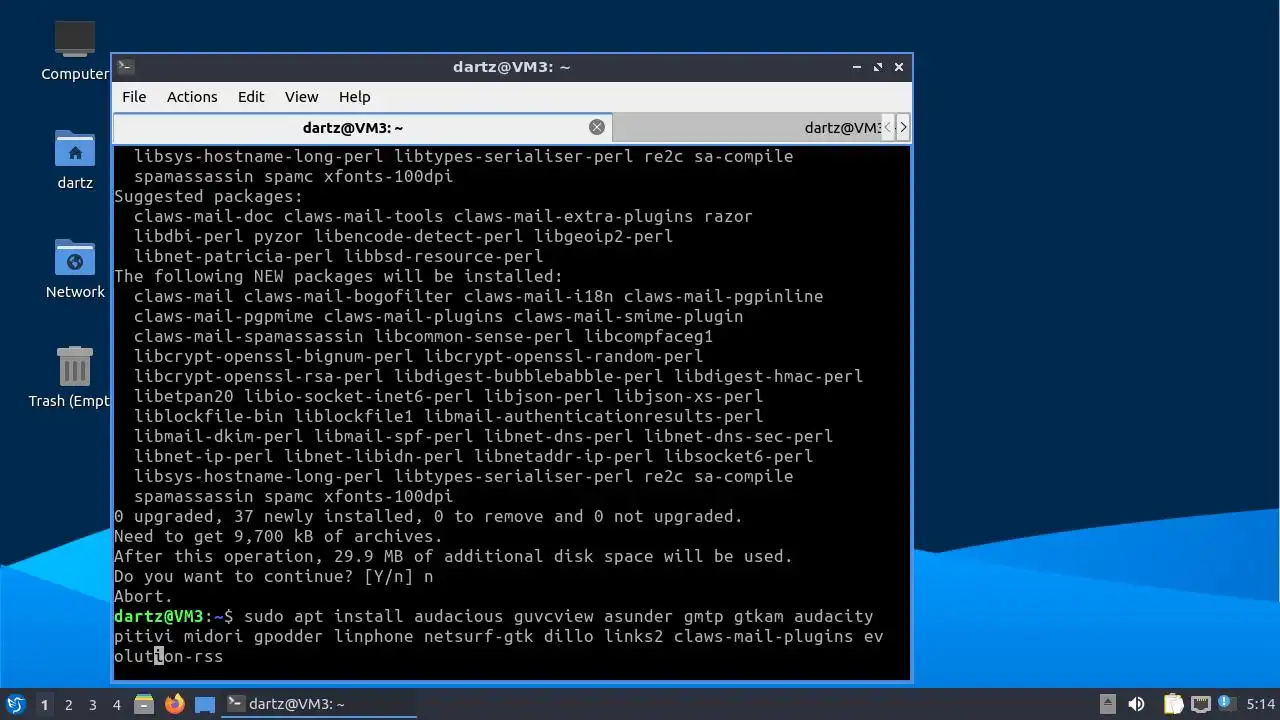Click the 'Abort.' line in terminal
This screenshot has width=1280, height=720.
click(x=144, y=596)
